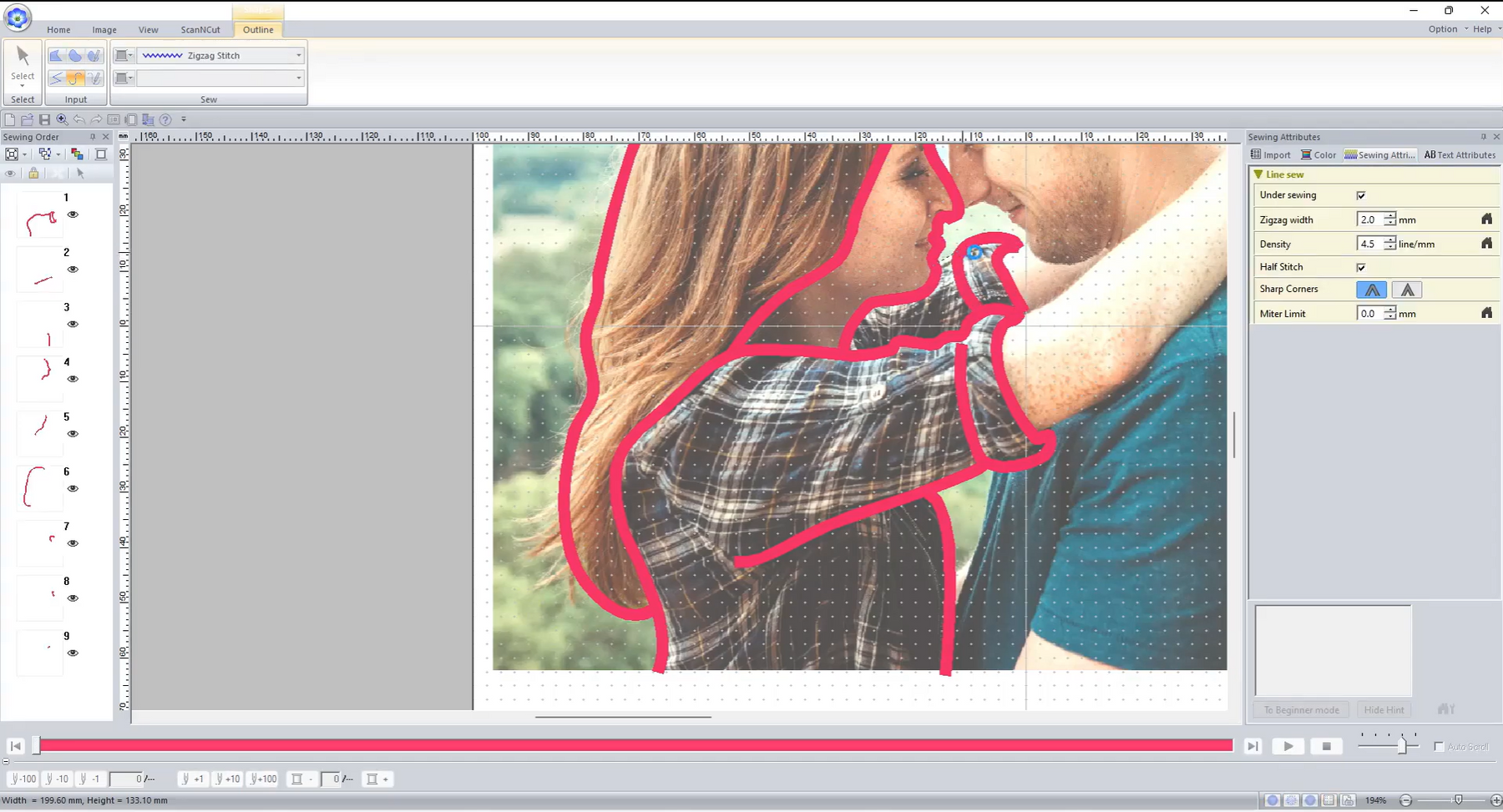Viewport: 1503px width, 812px height.
Task: Click the lock icon in Sewing Order
Action: coord(33,174)
